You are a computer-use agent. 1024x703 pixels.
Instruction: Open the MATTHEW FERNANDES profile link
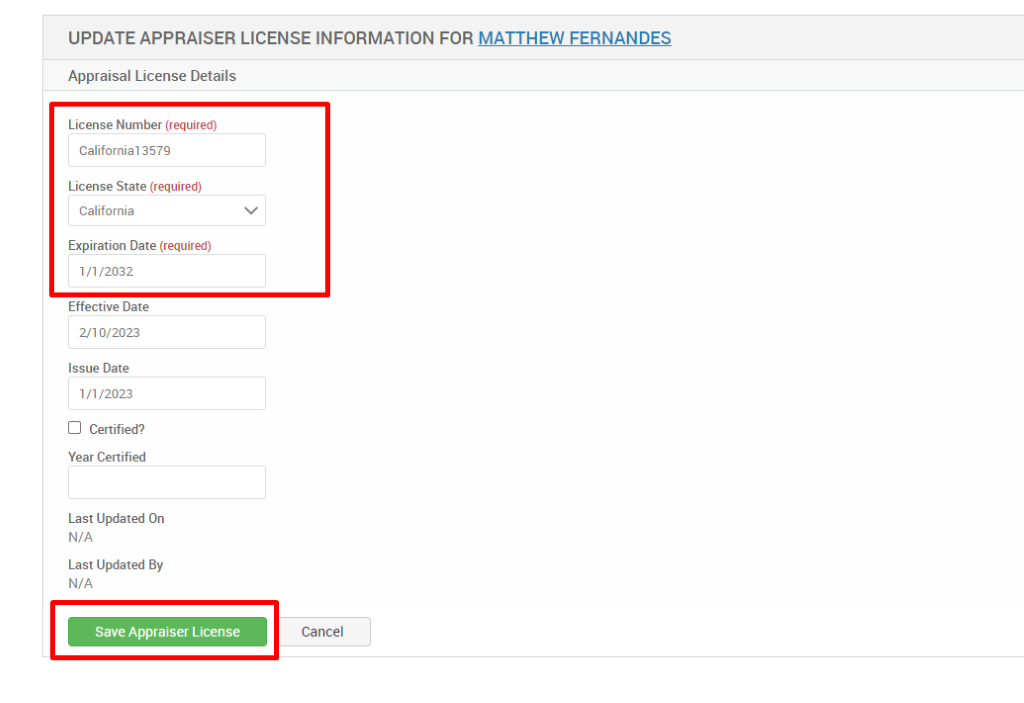574,38
